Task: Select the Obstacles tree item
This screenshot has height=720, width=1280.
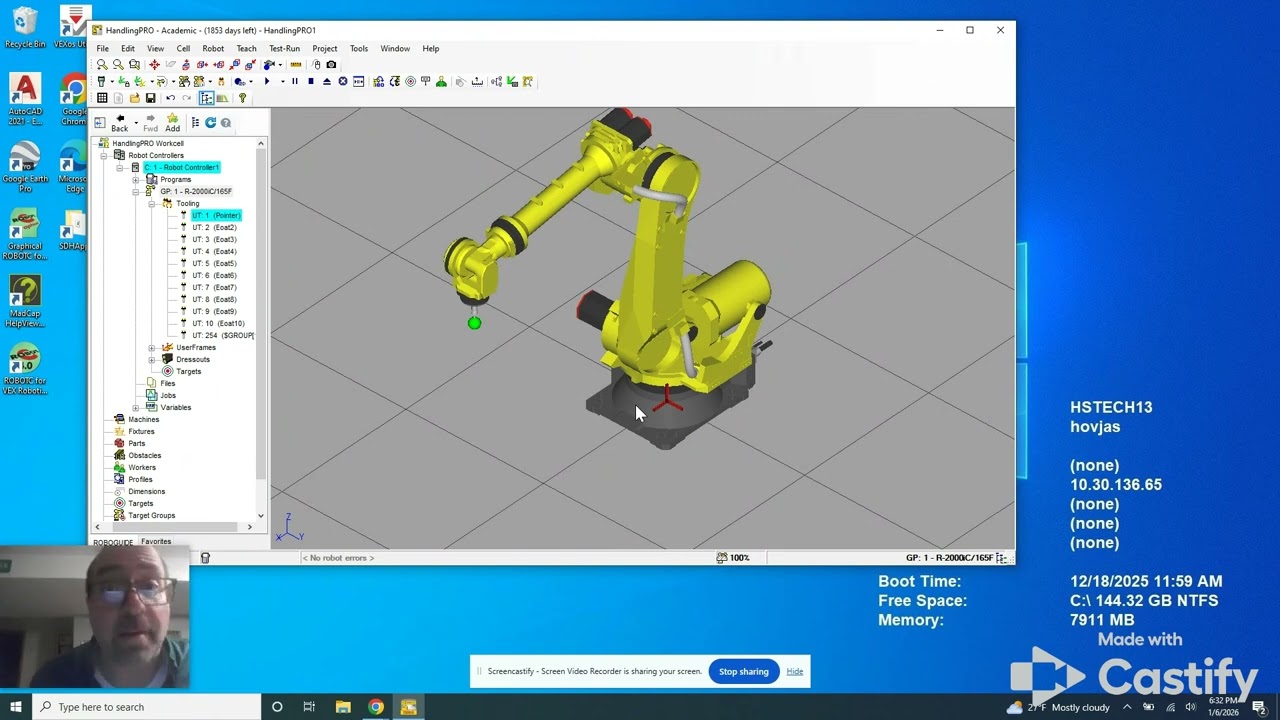Action: pos(144,456)
